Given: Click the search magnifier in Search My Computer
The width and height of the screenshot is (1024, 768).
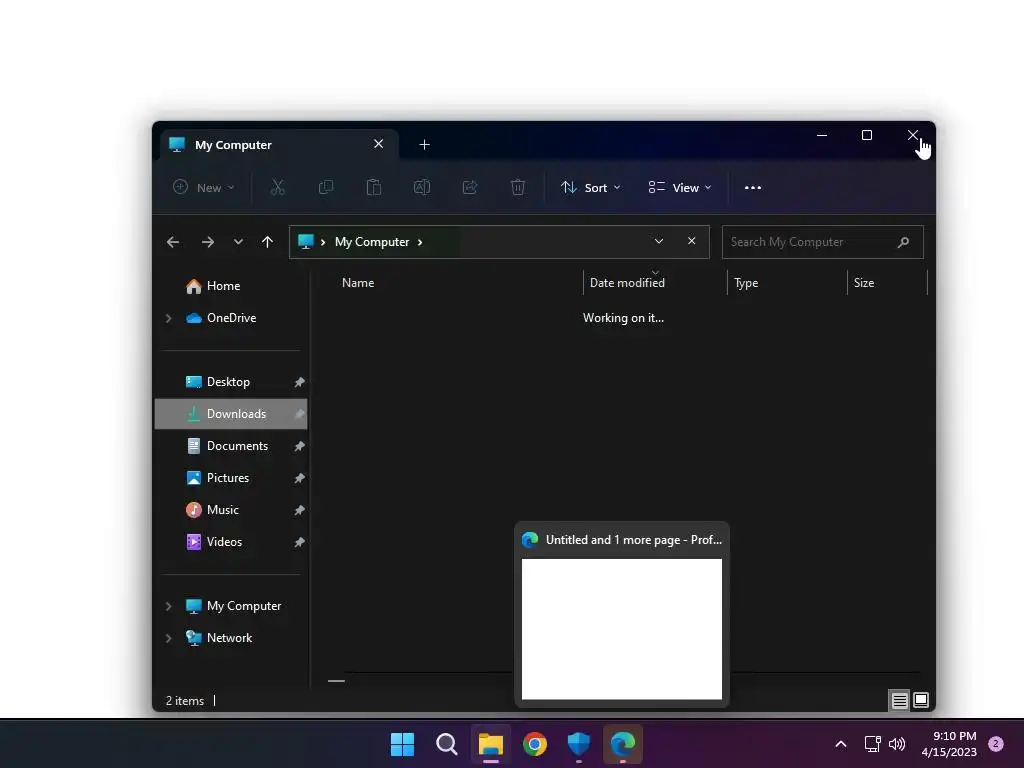Looking at the screenshot, I should 903,242.
